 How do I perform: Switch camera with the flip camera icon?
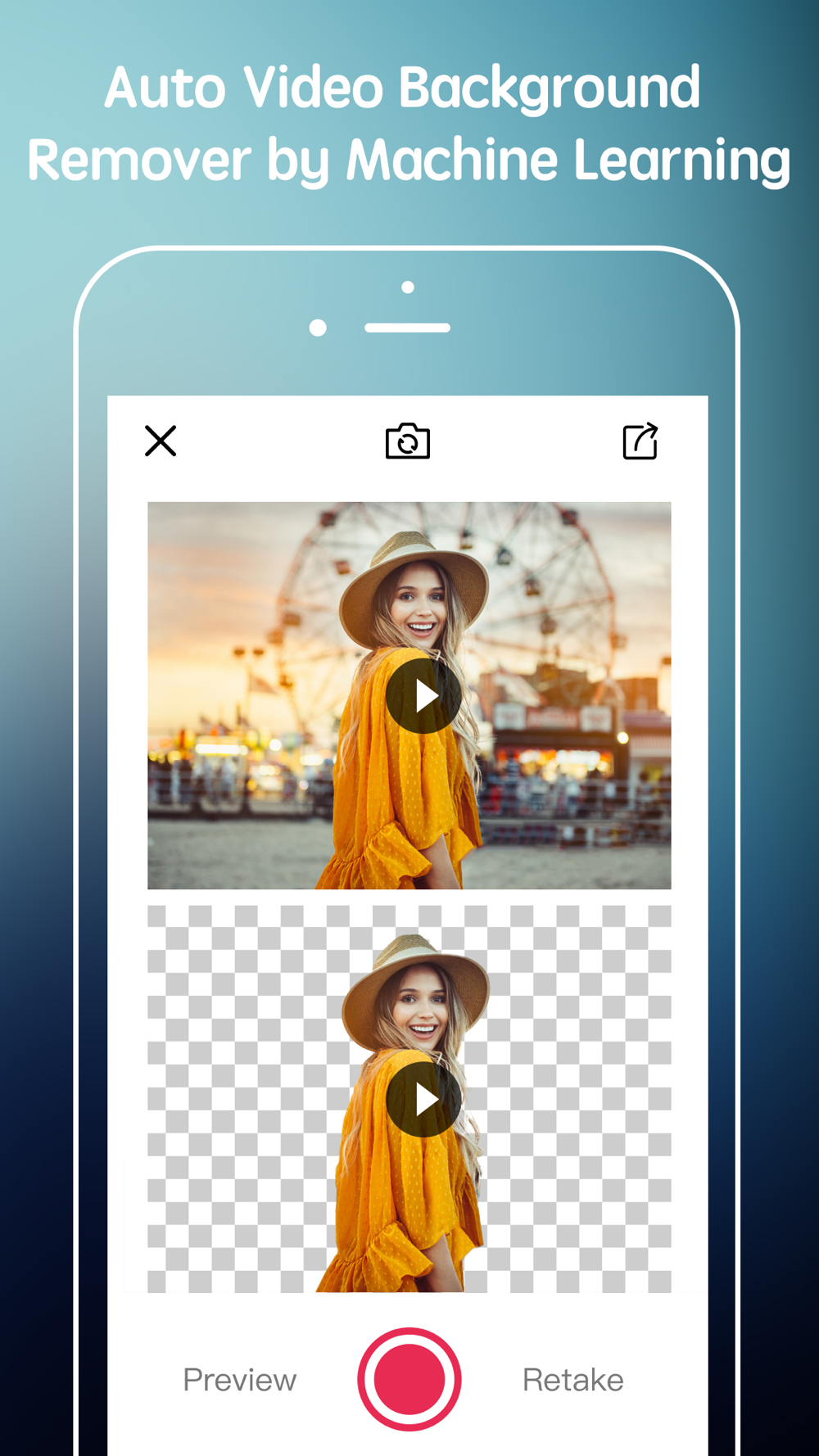[408, 441]
